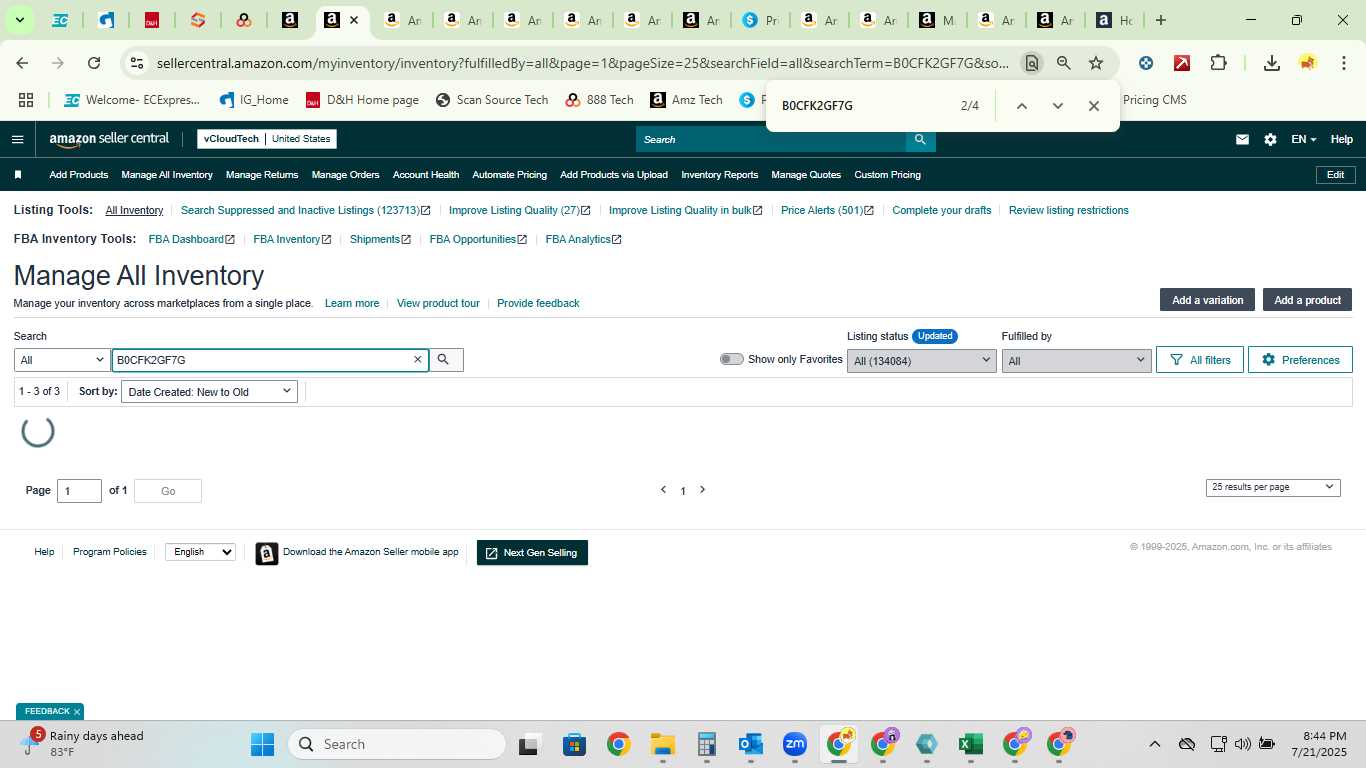Close the find-in-page bar
The height and width of the screenshot is (768, 1366).
pyautogui.click(x=1093, y=106)
